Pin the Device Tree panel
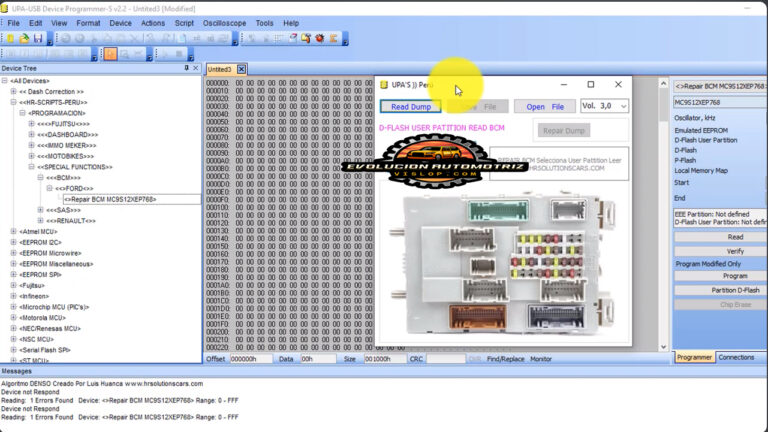Image resolution: width=768 pixels, height=432 pixels. coord(186,68)
